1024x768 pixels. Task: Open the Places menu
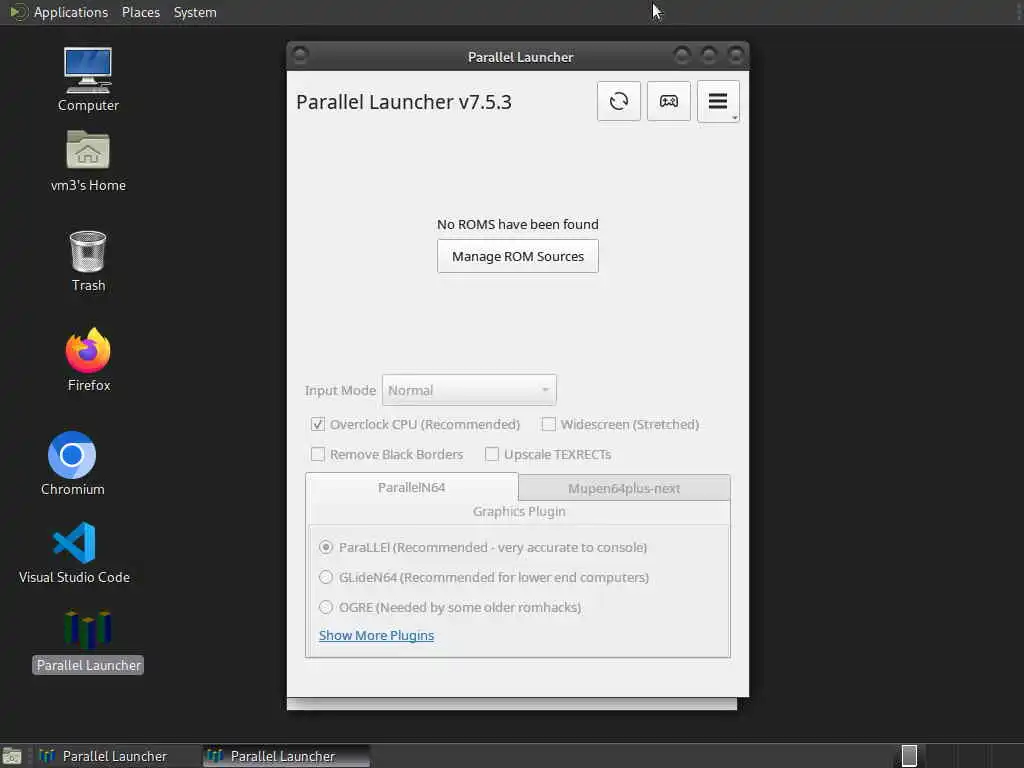pyautogui.click(x=140, y=12)
